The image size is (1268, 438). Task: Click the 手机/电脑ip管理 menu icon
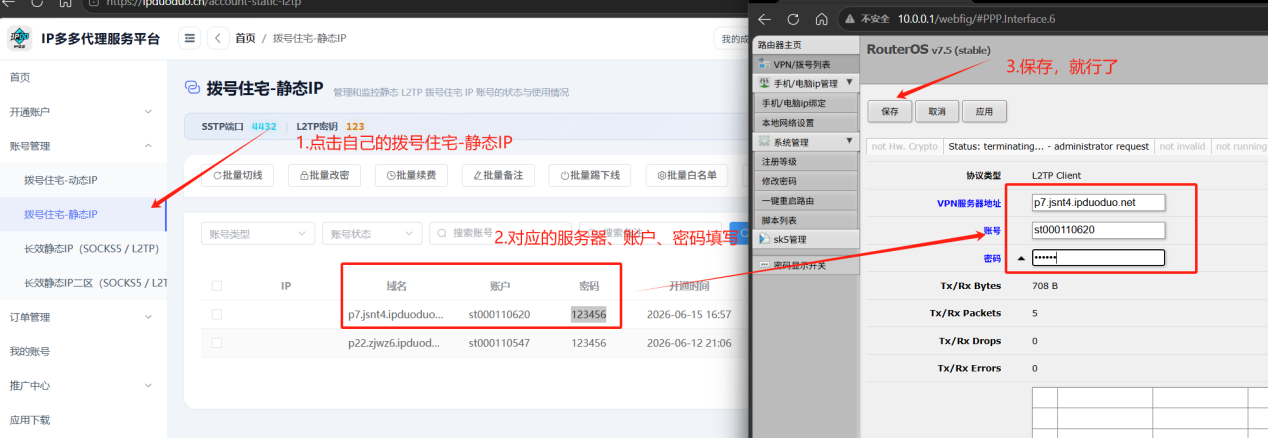click(x=765, y=82)
